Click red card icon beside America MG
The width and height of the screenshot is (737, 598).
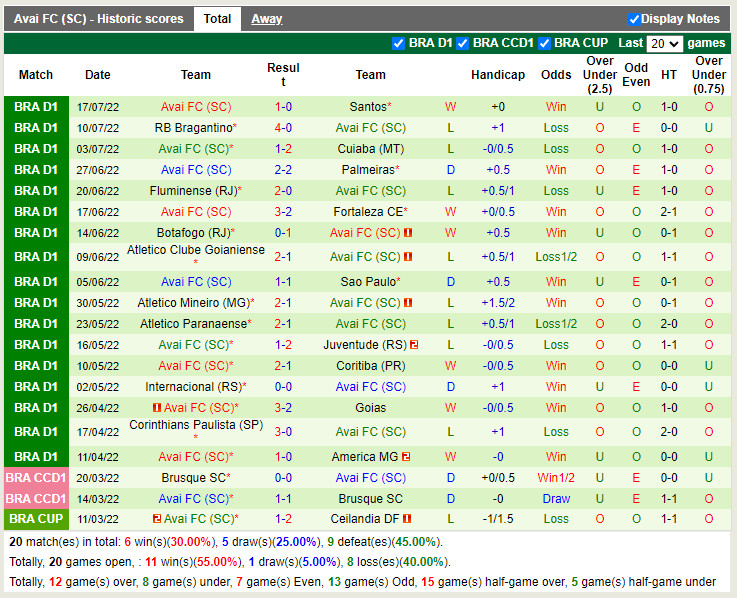[x=406, y=457]
